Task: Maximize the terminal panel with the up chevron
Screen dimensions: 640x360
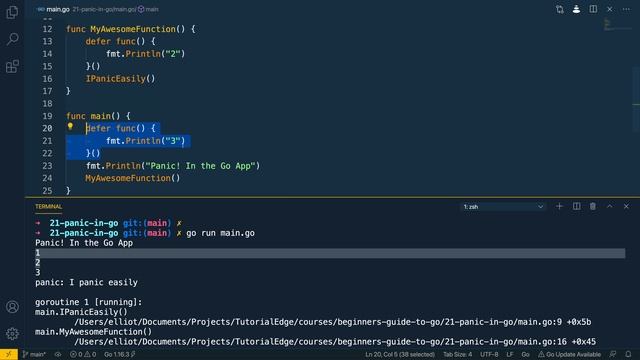Action: [609, 207]
